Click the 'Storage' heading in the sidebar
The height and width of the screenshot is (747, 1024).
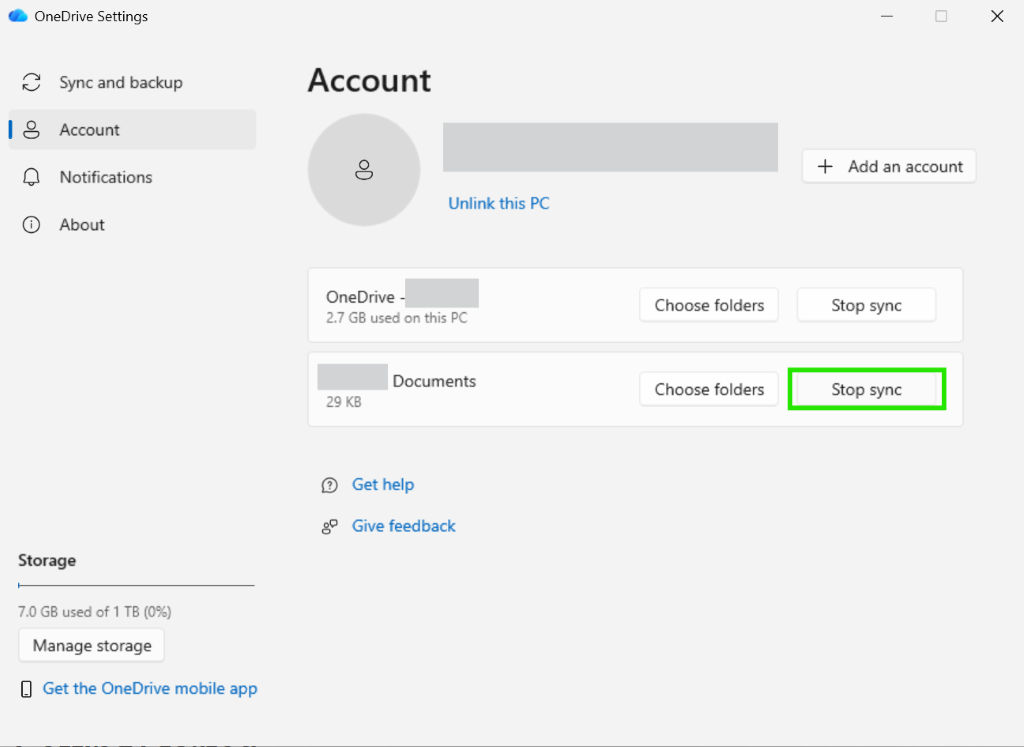[x=47, y=560]
